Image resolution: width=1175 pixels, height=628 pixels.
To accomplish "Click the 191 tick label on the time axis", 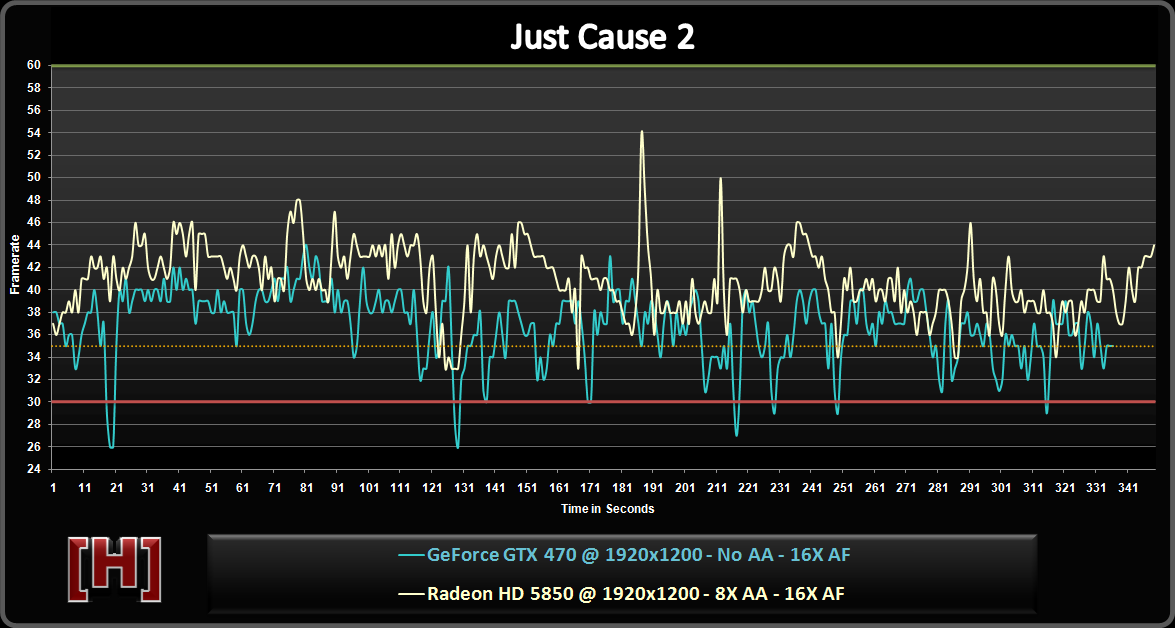I will click(653, 488).
